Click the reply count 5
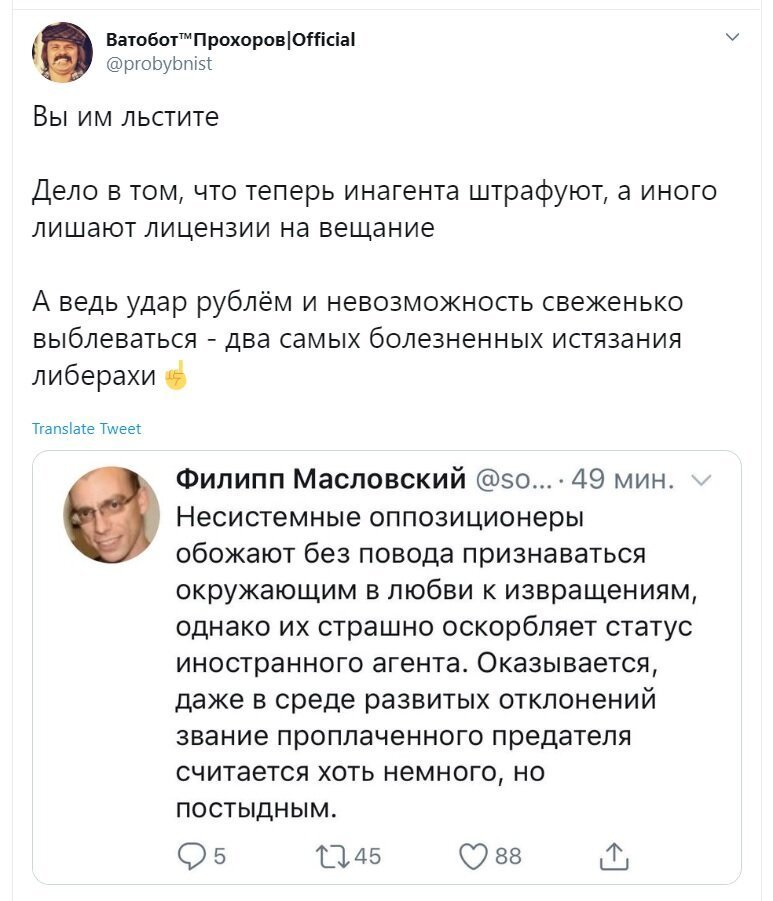773x901 pixels. coord(220,856)
